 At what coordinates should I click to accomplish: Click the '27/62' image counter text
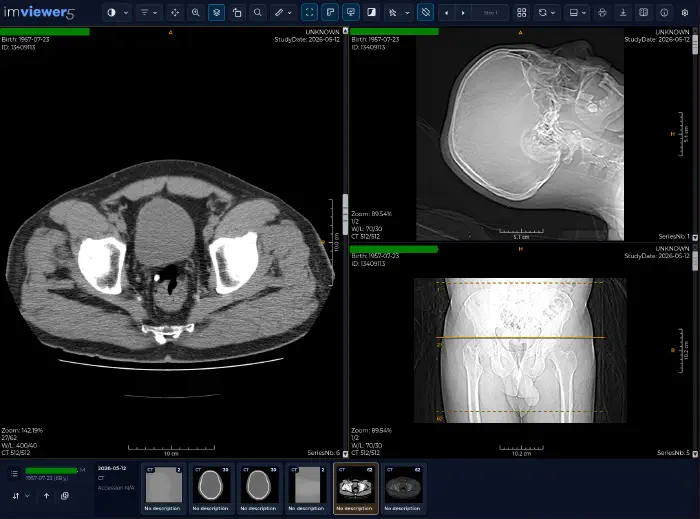point(9,438)
